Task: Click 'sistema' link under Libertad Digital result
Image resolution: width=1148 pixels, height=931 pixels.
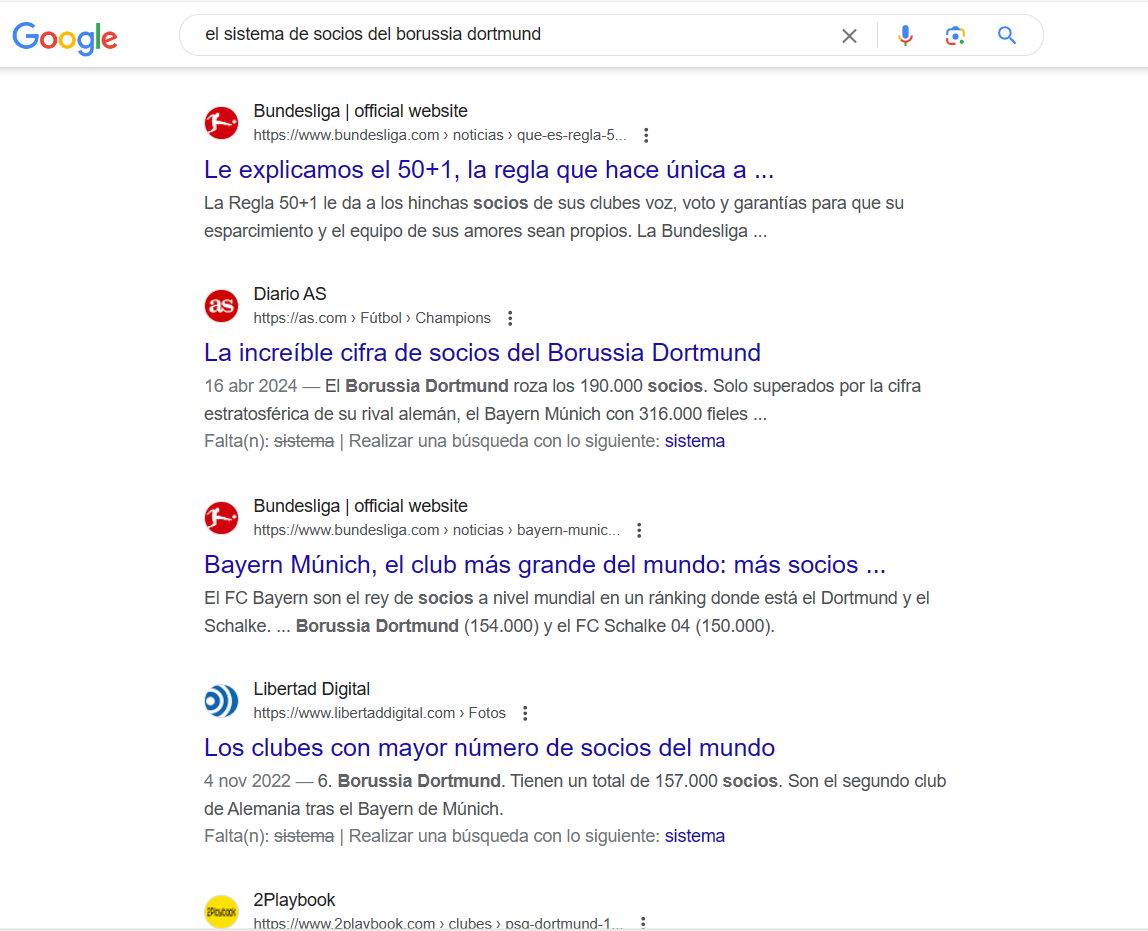Action: 694,836
